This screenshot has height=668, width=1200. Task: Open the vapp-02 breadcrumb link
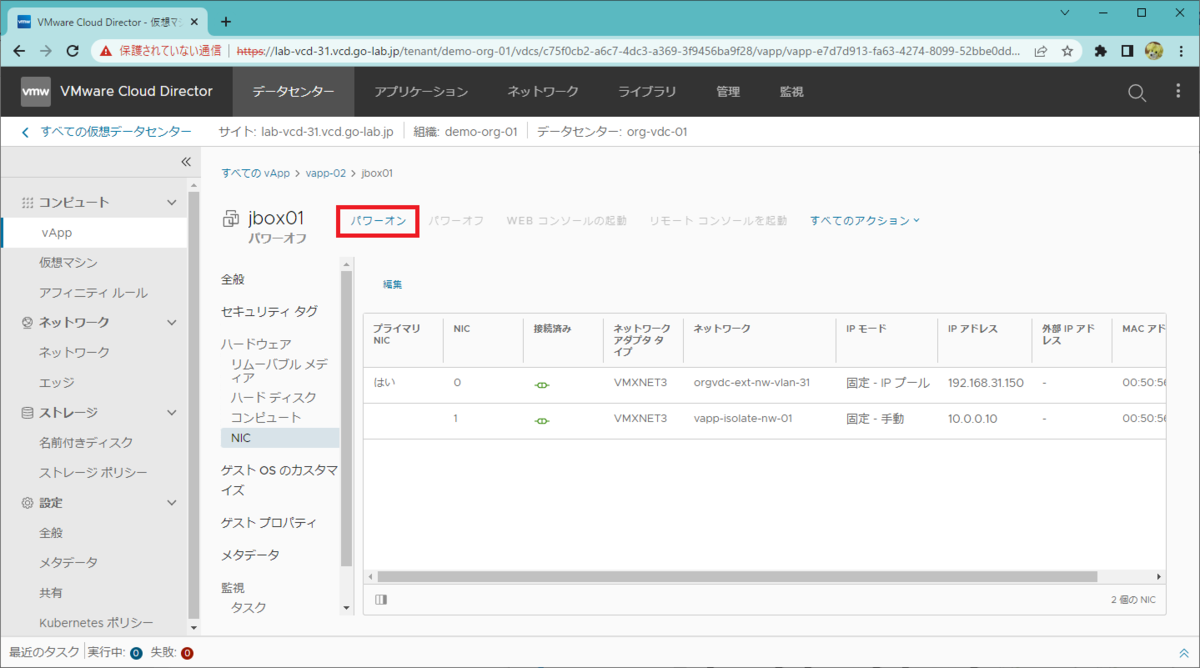[326, 173]
